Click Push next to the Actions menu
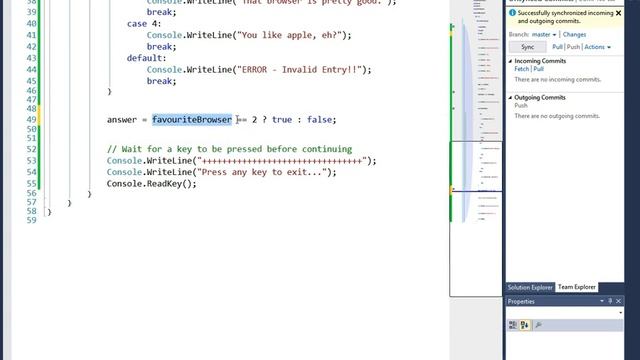The width and height of the screenshot is (640, 360). 573,47
